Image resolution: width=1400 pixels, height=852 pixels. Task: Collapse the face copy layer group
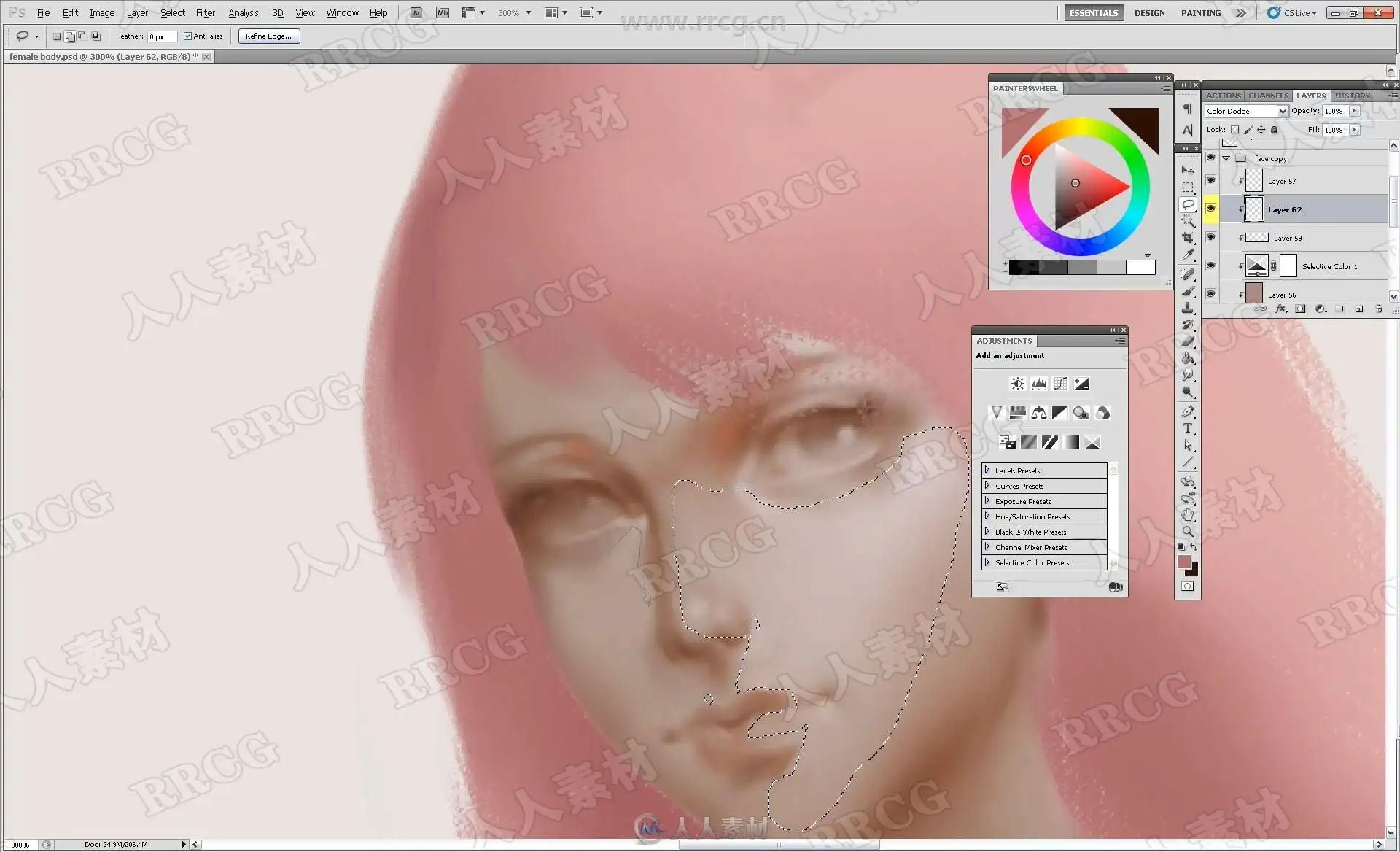click(1226, 158)
